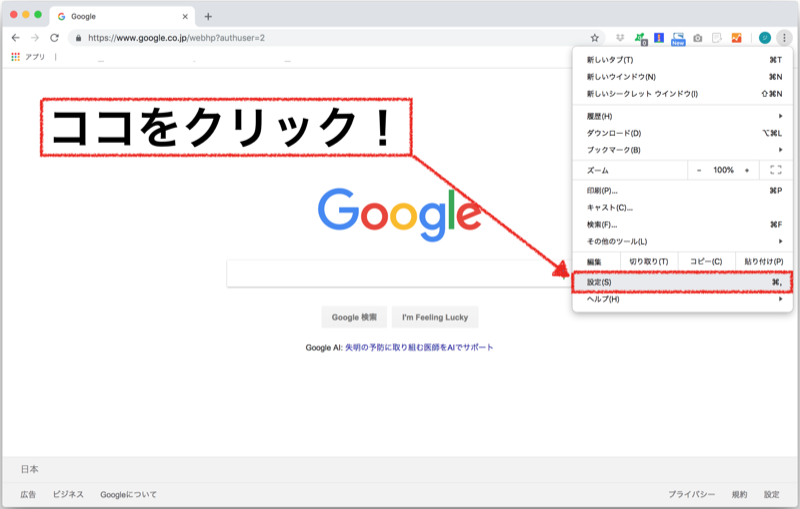Select 新しいウインドウ(N) menu item
This screenshot has height=509, width=800.
click(683, 77)
